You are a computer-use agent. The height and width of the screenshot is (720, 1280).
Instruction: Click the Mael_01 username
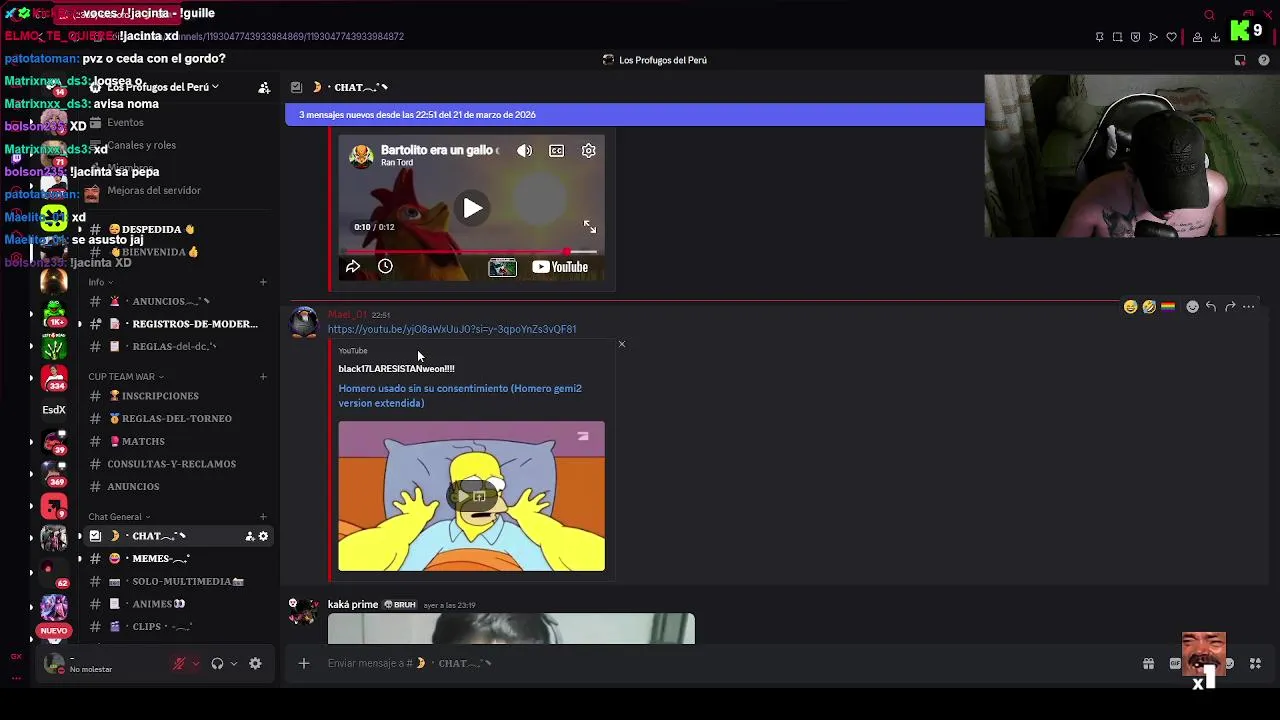point(347,314)
